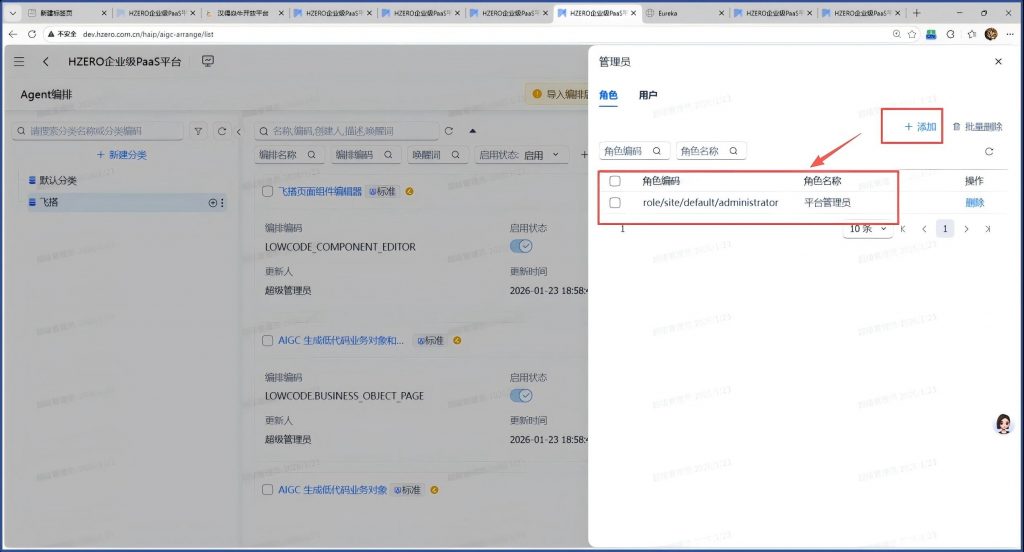Click the filter icon in category panel

click(x=198, y=131)
